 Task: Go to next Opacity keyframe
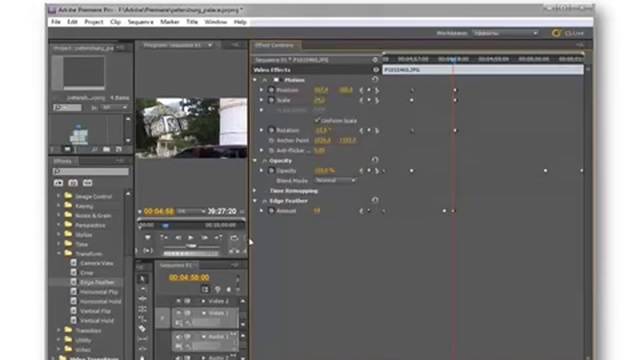click(x=377, y=171)
